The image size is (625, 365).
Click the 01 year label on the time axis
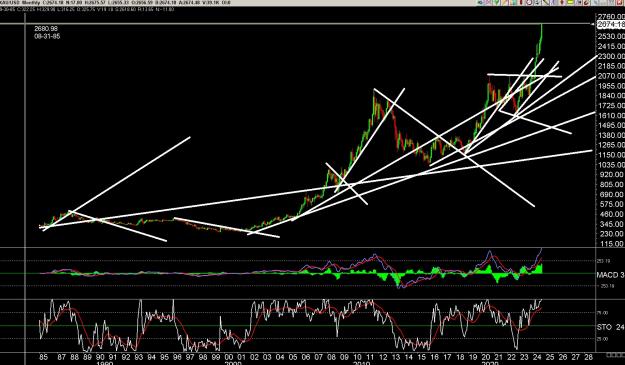click(x=242, y=357)
